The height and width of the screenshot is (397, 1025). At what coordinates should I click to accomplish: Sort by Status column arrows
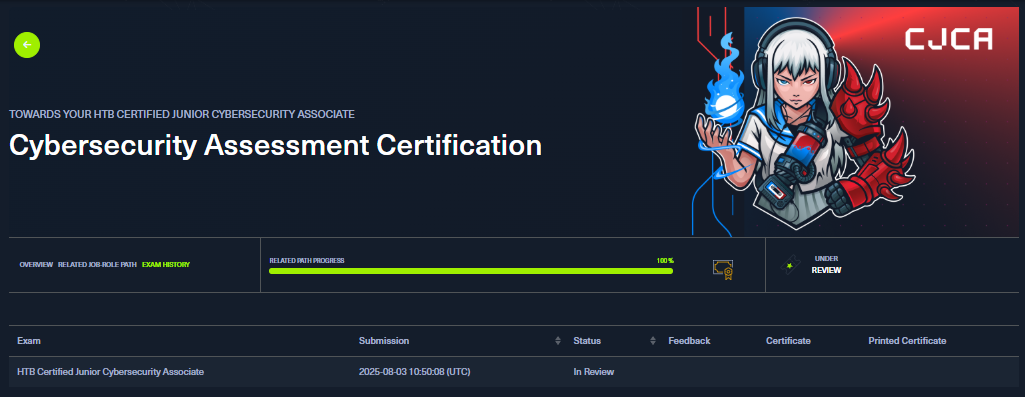click(652, 341)
